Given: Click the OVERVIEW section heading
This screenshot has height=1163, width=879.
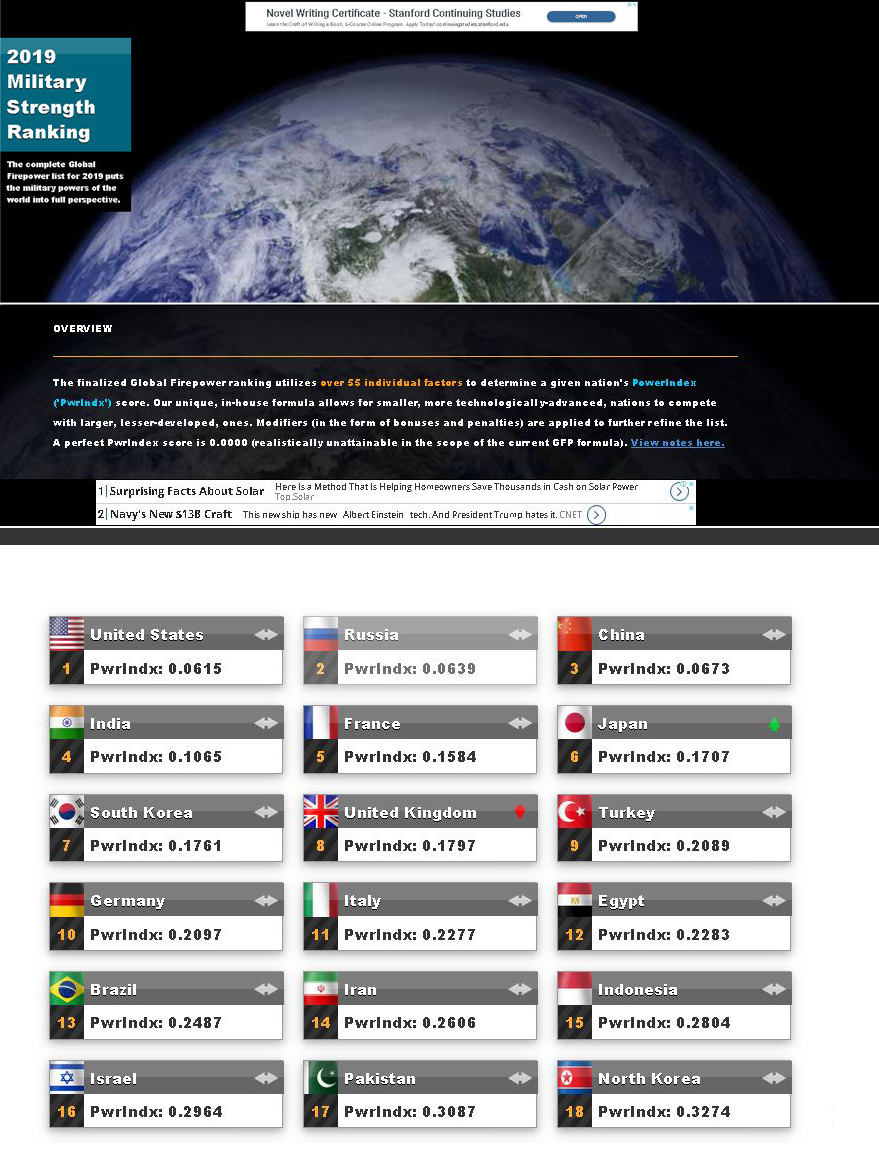Looking at the screenshot, I should click(82, 329).
